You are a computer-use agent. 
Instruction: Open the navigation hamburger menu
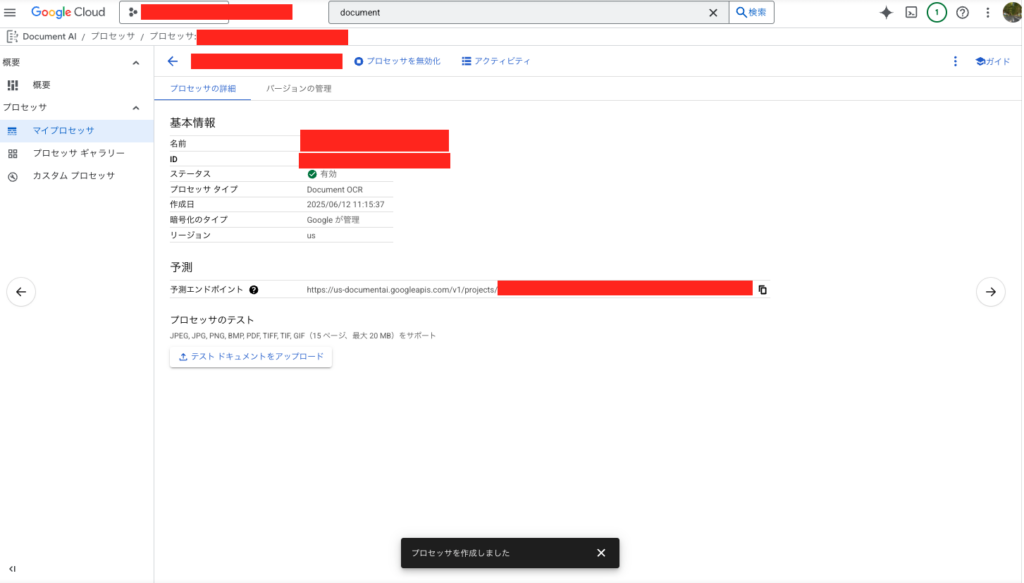[10, 11]
